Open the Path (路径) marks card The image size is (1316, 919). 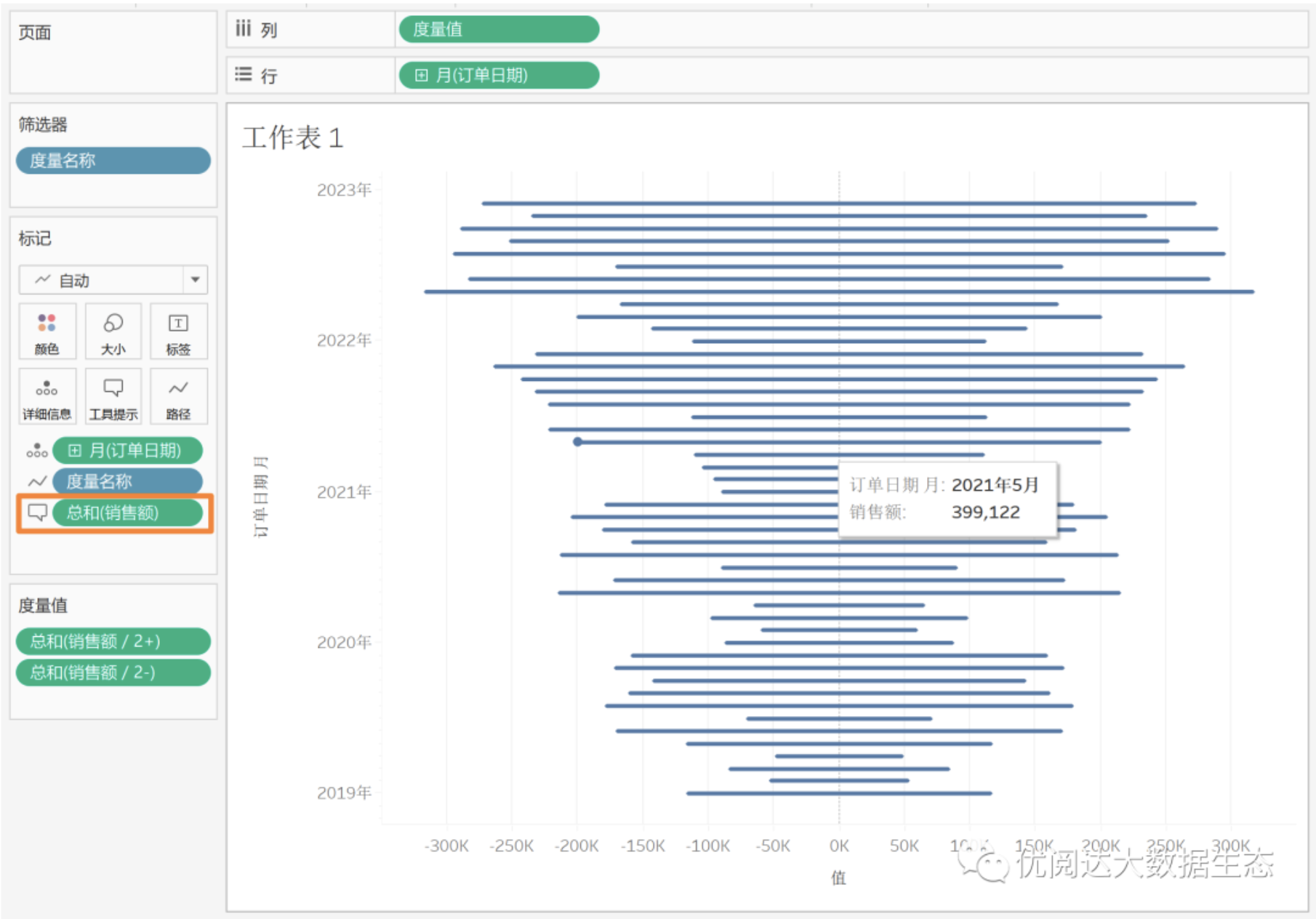click(178, 397)
